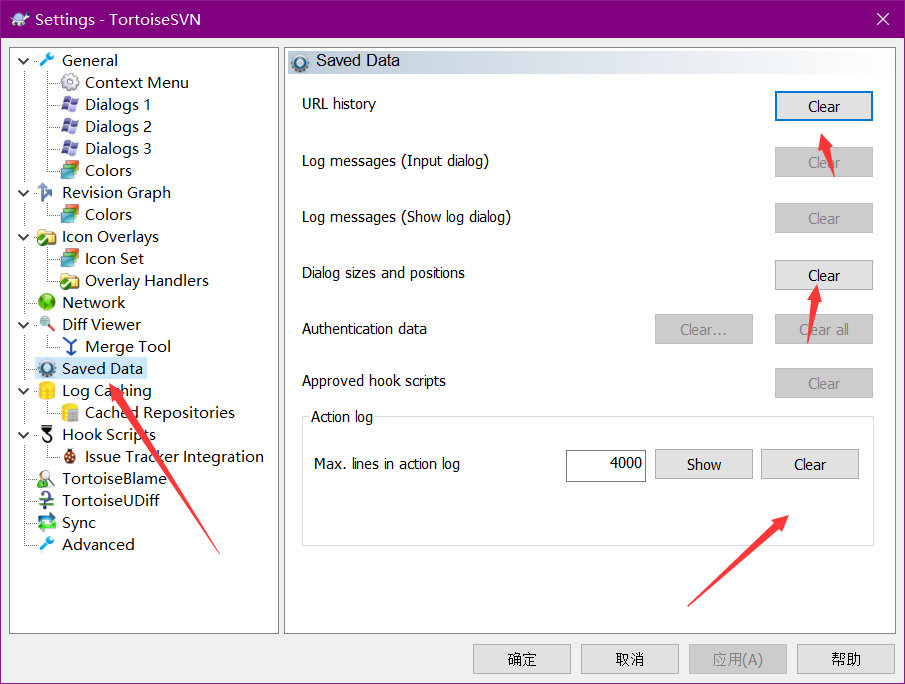This screenshot has height=684, width=905.
Task: Click Clear... for Authentication data
Action: coord(704,329)
